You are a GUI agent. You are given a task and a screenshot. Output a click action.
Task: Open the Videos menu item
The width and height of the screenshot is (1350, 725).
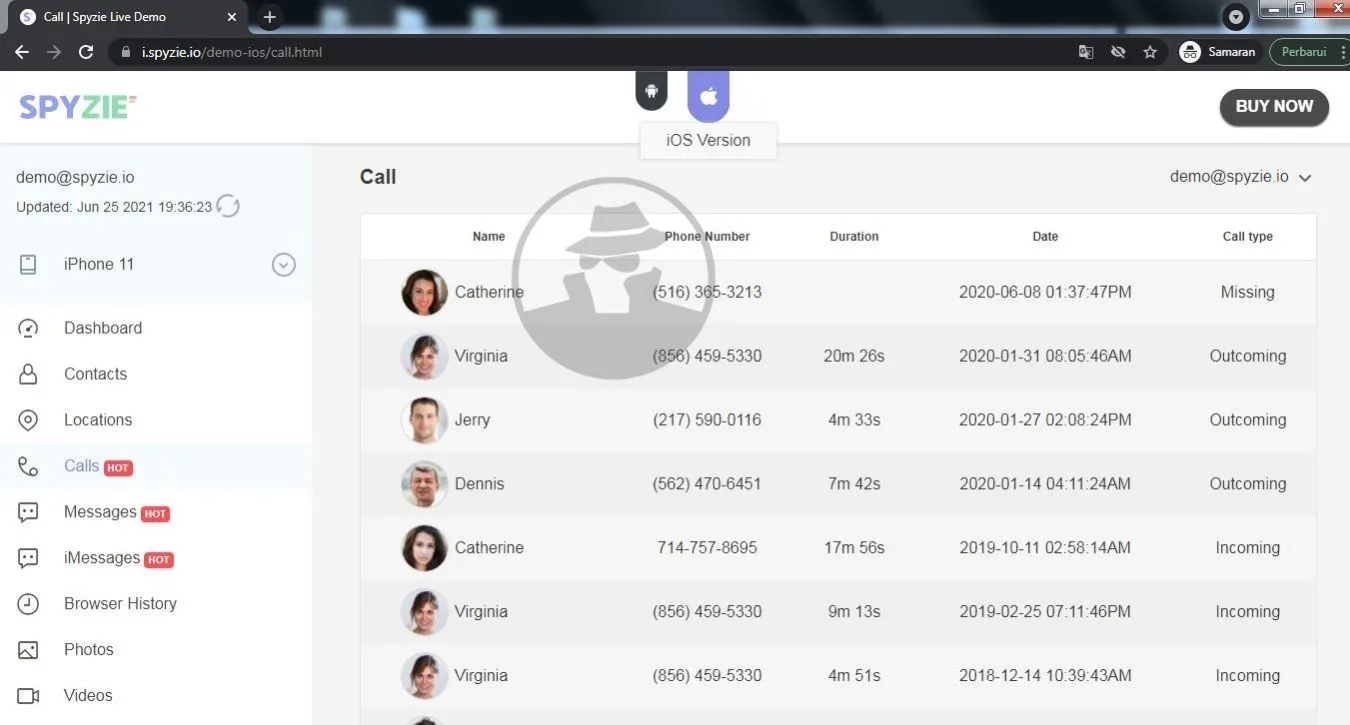click(x=88, y=696)
